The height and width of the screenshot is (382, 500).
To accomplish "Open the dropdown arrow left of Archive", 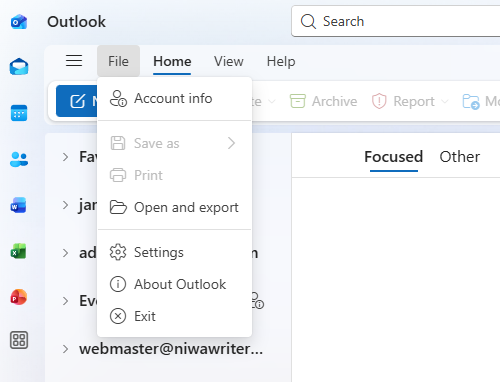I will (272, 101).
